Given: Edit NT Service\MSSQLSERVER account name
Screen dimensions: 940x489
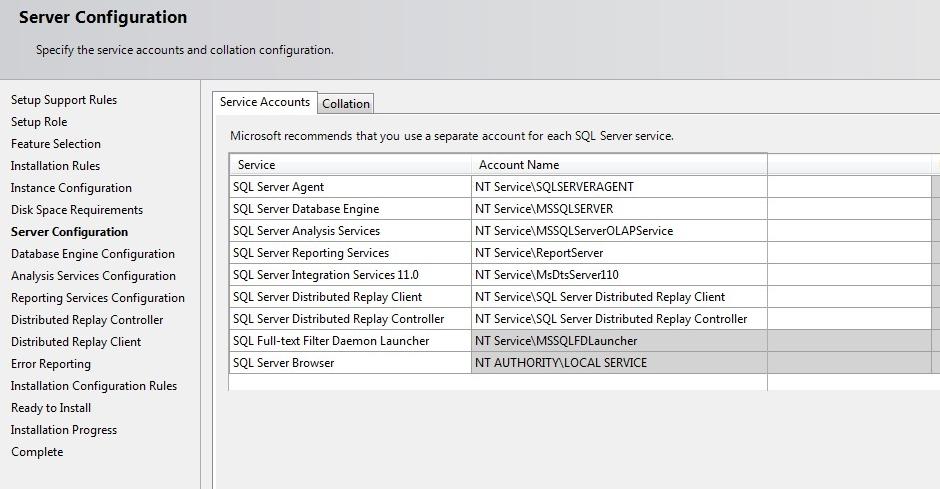Looking at the screenshot, I should click(x=619, y=209).
